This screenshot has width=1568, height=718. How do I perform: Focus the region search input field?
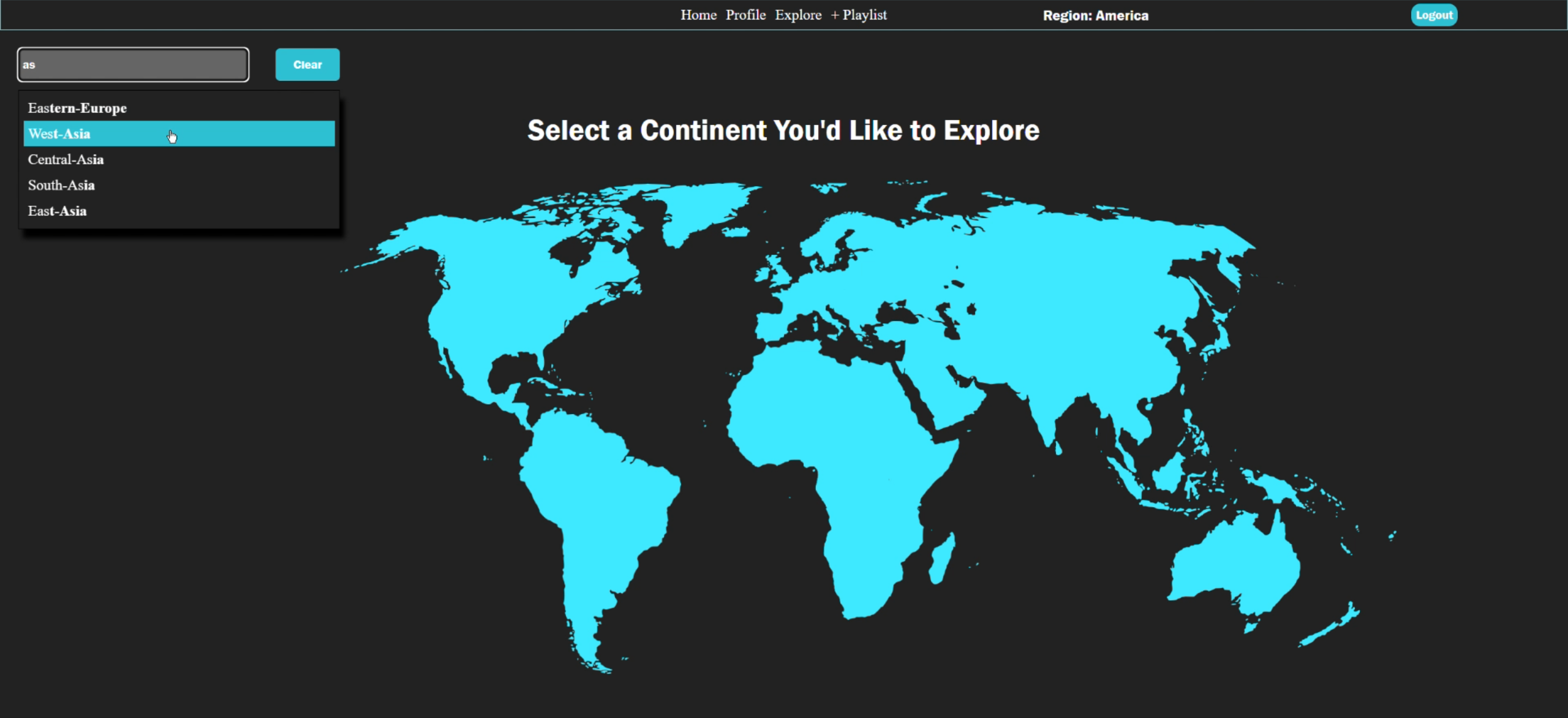tap(133, 65)
